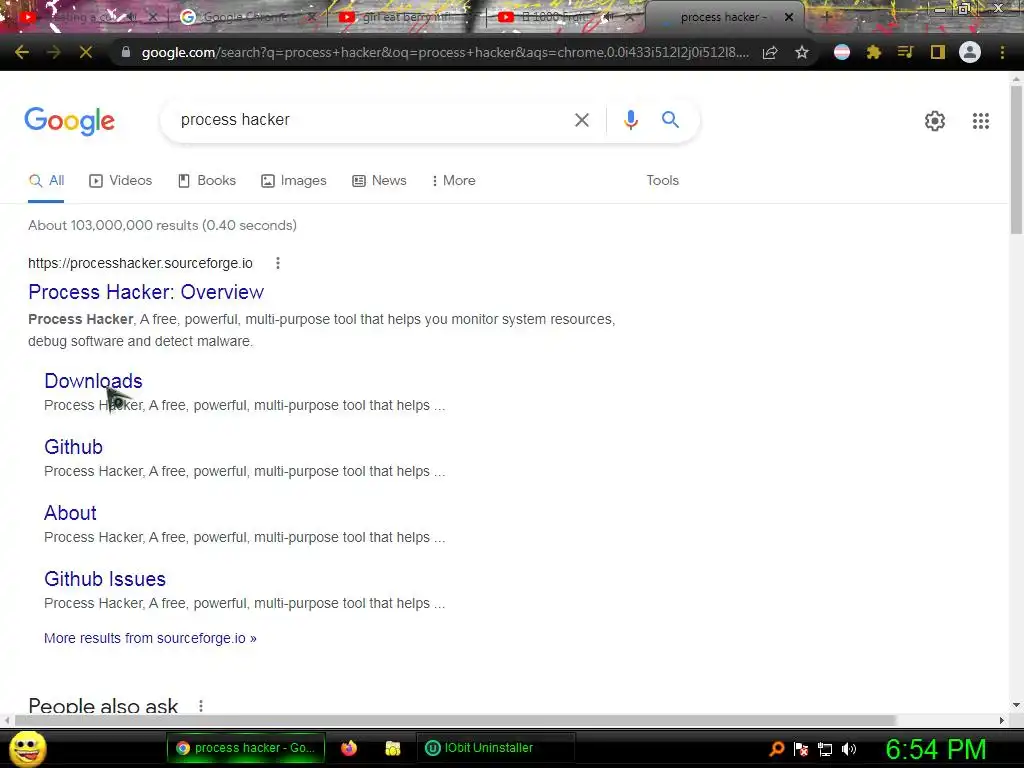Switch to IObit Uninstaller in the taskbar
The height and width of the screenshot is (768, 1024).
[x=496, y=748]
